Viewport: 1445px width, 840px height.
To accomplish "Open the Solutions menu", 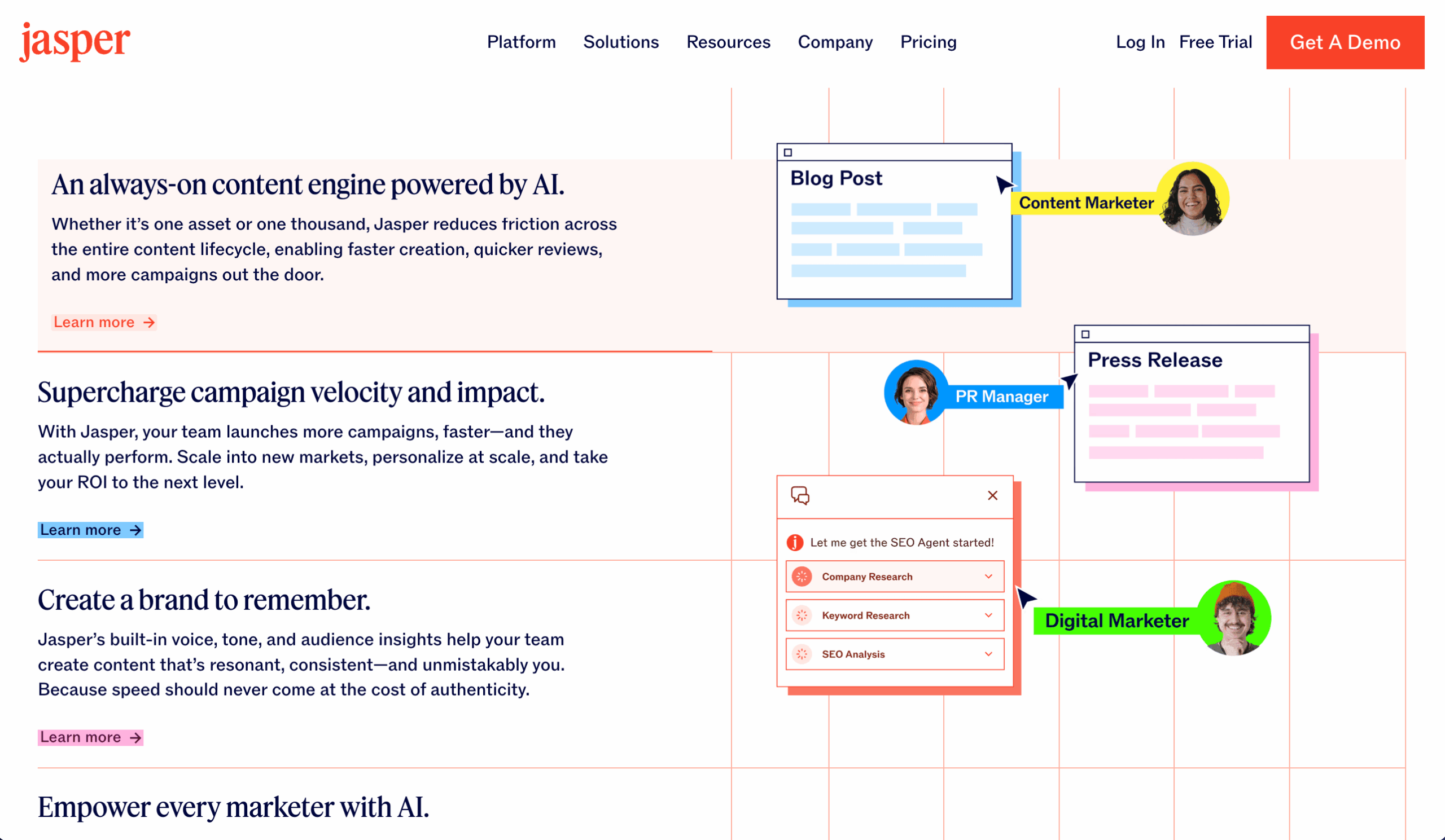I will (x=621, y=42).
